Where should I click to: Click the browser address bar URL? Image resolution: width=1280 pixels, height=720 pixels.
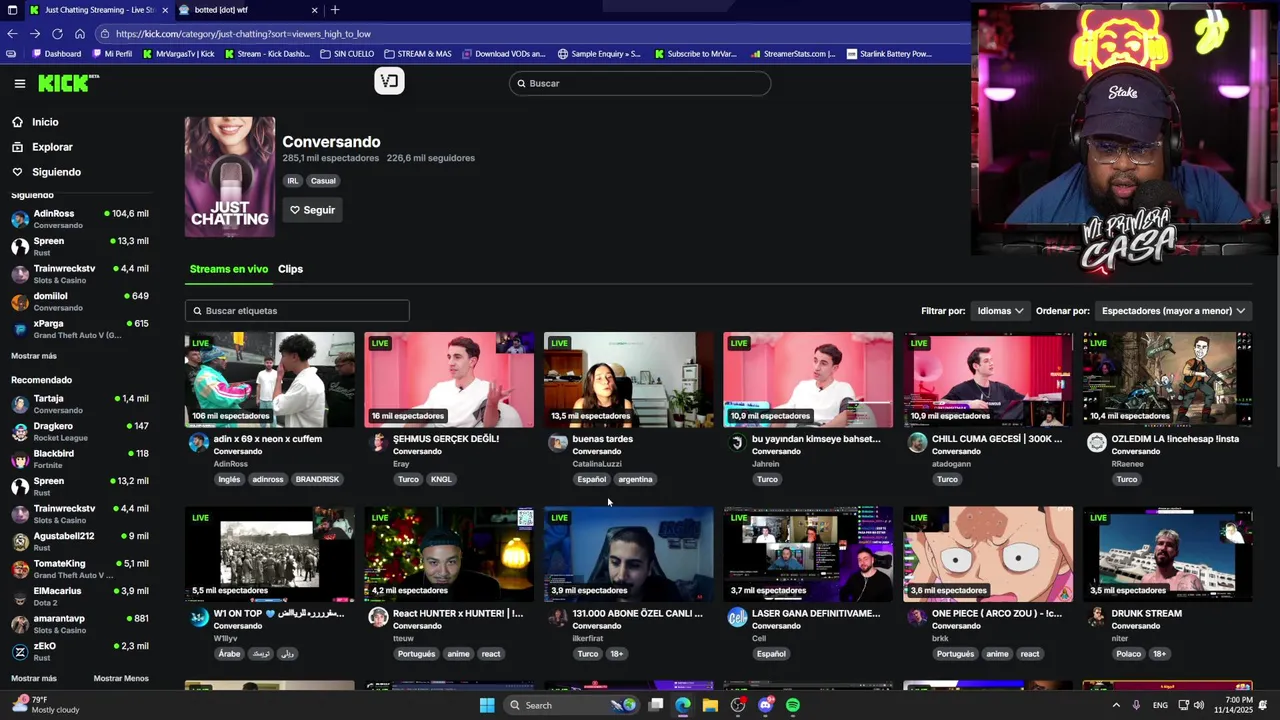point(243,34)
